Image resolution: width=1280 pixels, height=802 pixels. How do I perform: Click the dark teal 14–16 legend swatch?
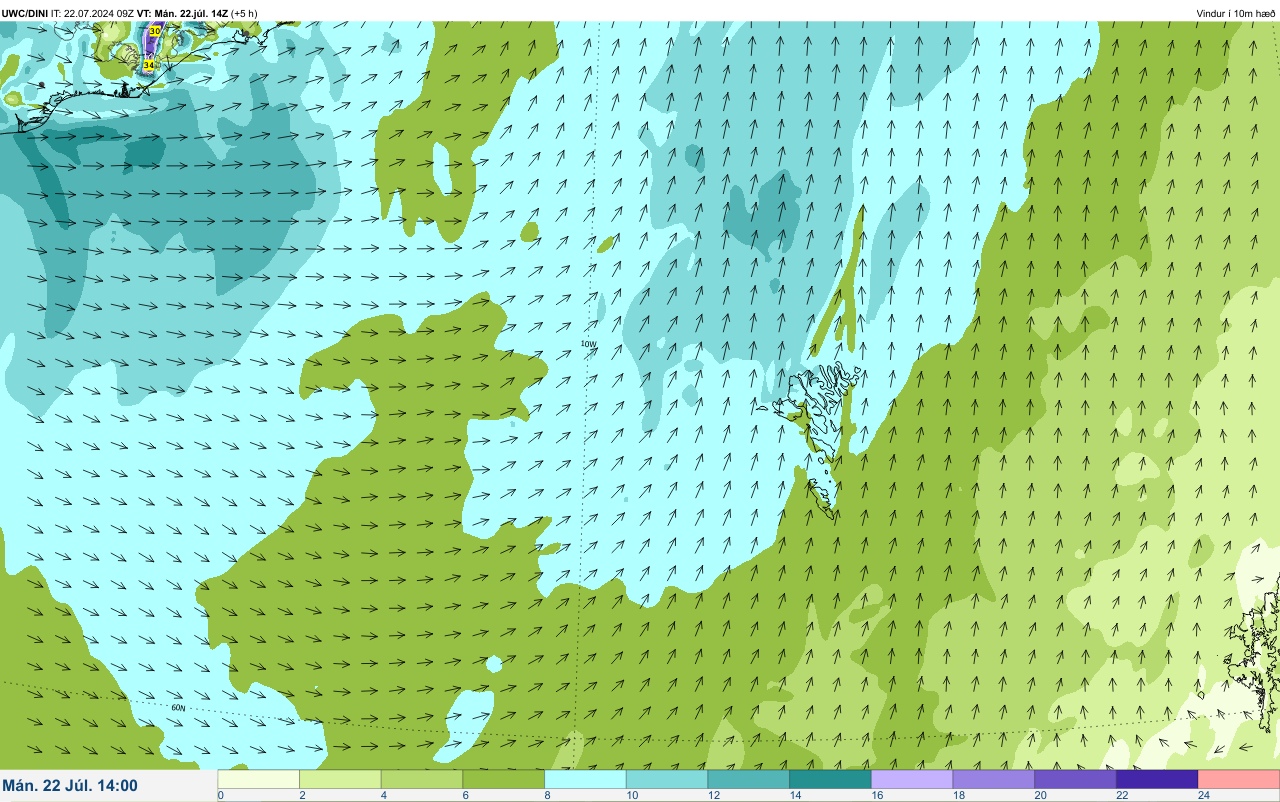pyautogui.click(x=831, y=779)
